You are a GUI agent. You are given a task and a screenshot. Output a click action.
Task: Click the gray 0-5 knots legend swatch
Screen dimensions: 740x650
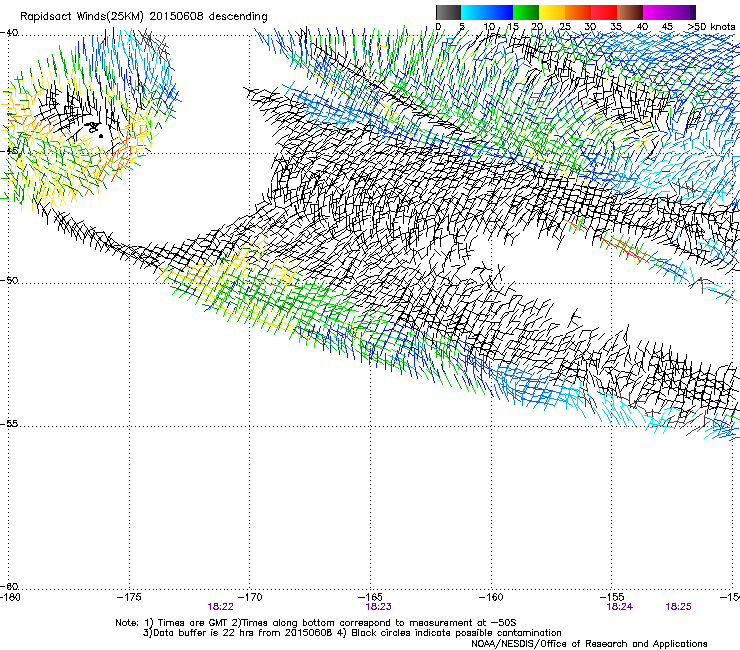448,12
